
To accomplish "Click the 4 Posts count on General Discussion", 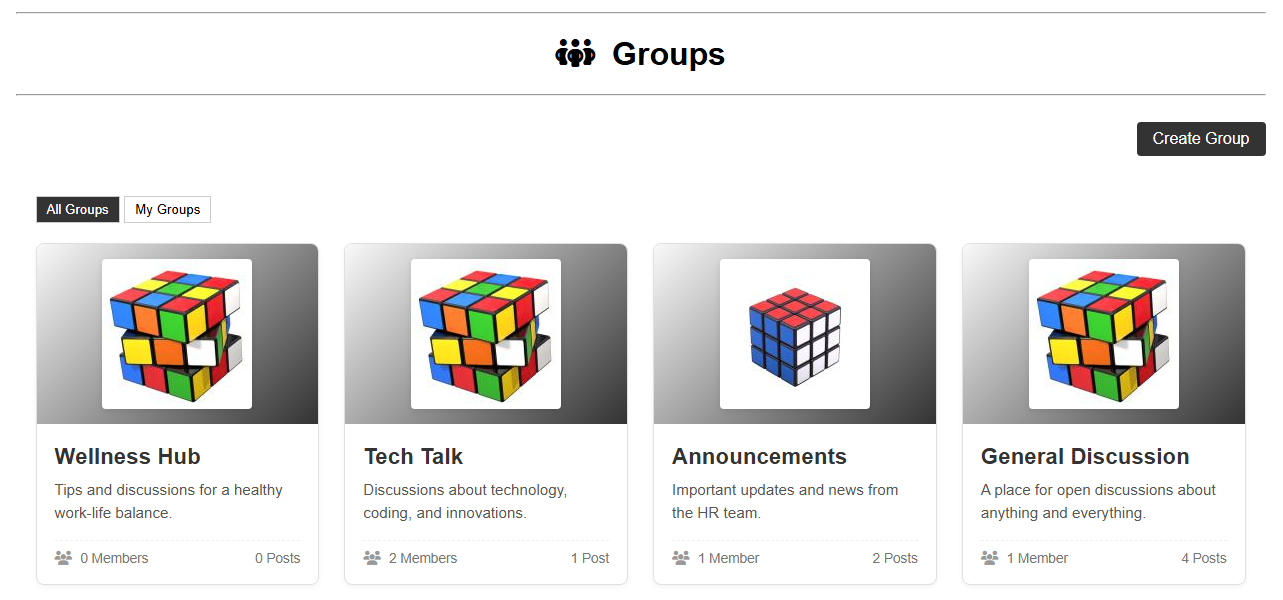I will [1203, 558].
